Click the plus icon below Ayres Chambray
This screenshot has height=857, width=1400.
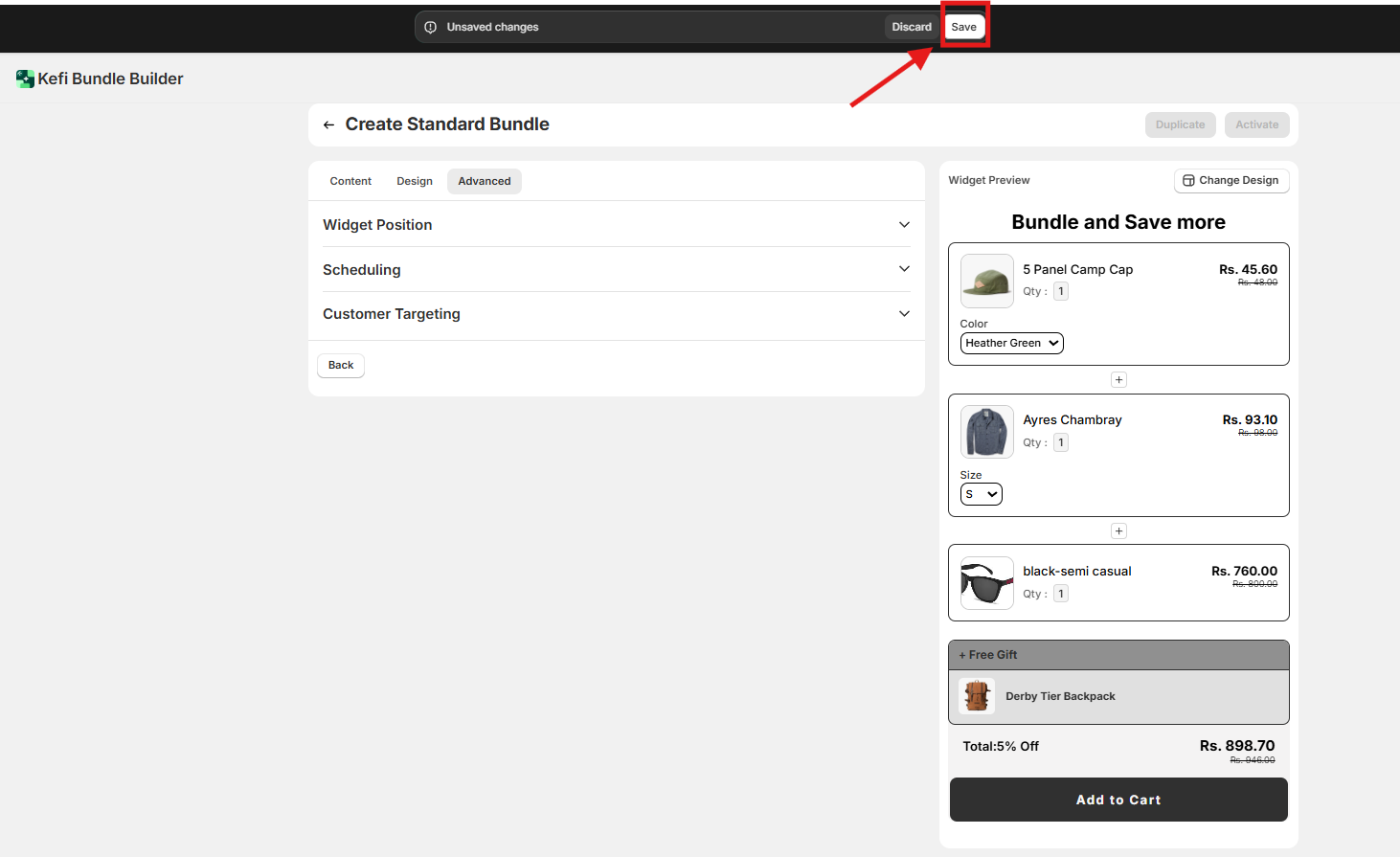click(x=1118, y=531)
